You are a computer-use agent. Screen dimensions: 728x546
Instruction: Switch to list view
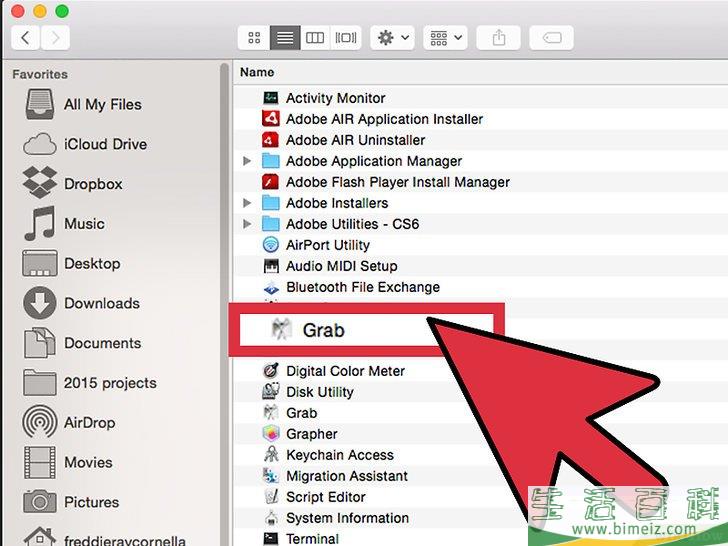click(285, 38)
